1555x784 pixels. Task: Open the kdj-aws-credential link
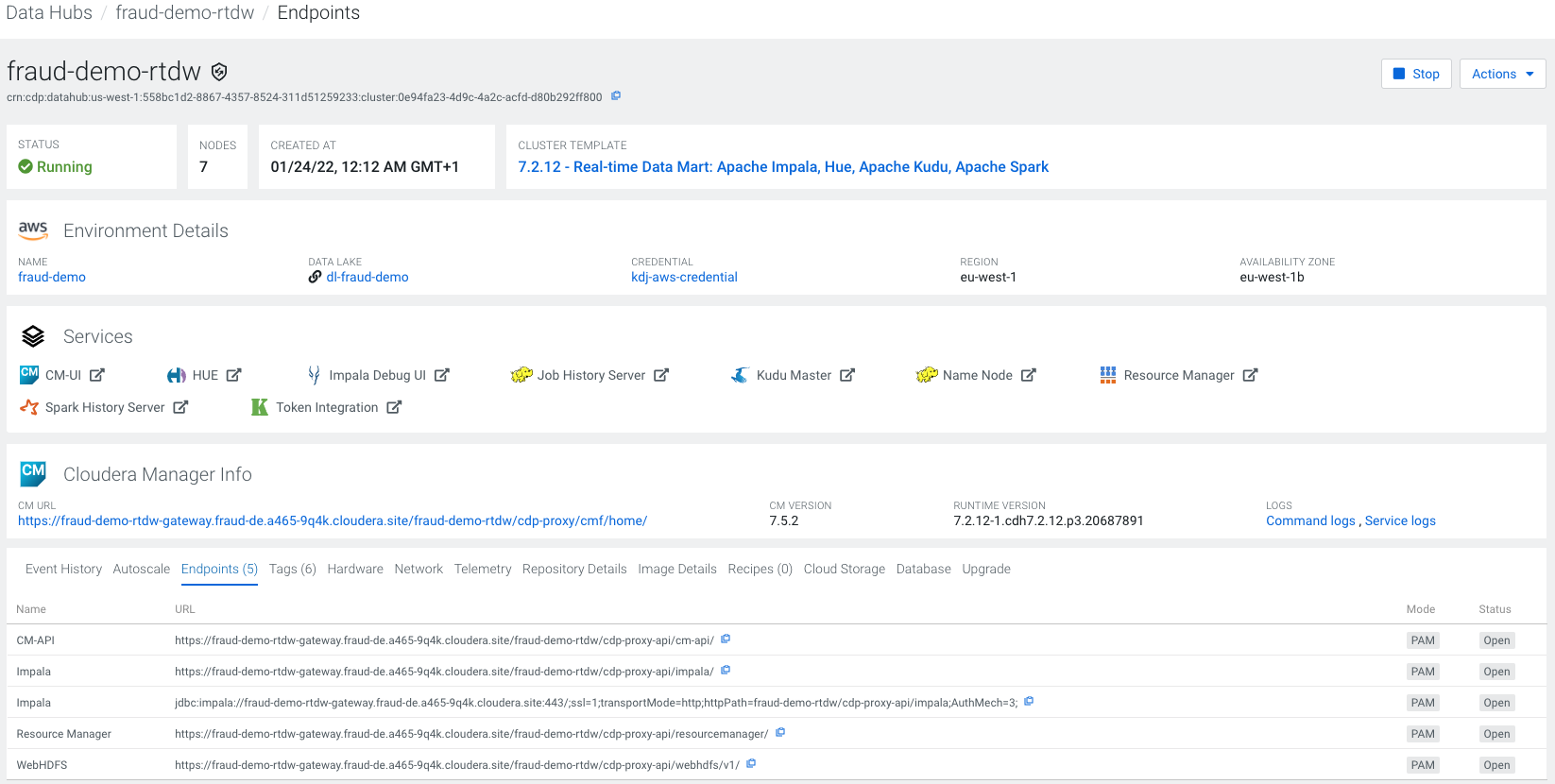tap(684, 277)
